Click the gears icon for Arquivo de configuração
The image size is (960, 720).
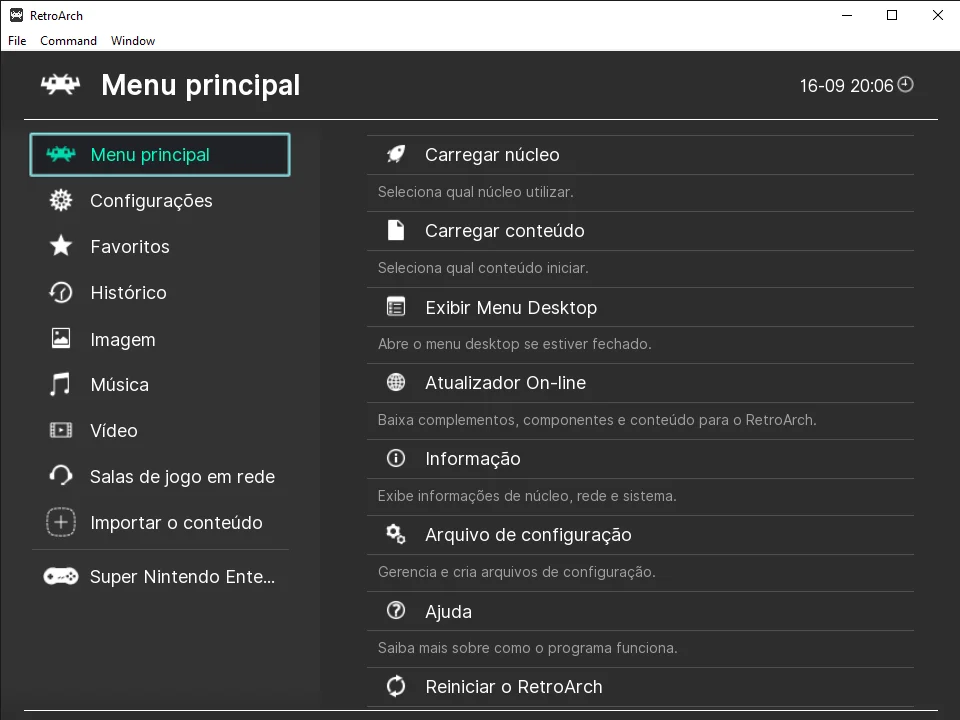tap(396, 534)
